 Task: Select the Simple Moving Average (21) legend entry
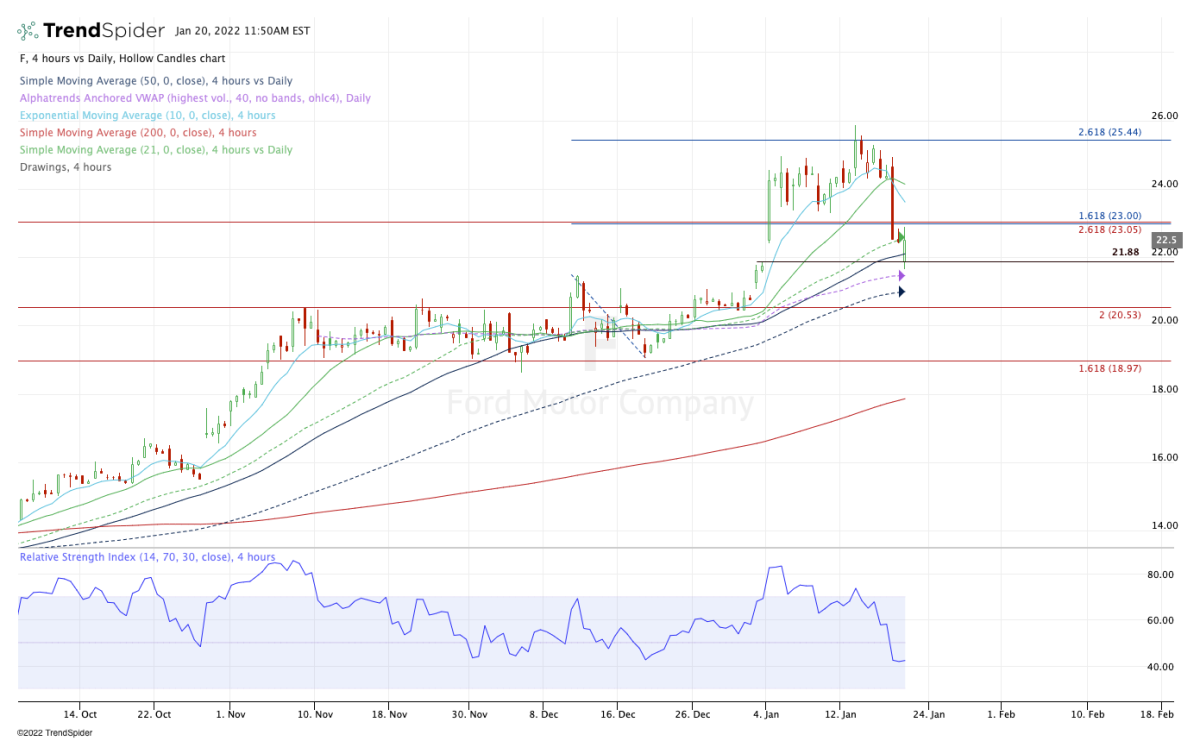(156, 150)
